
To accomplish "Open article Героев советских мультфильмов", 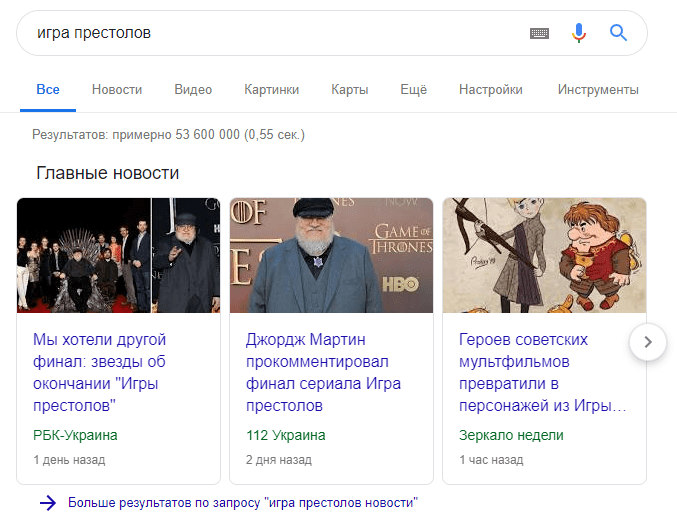I will point(543,372).
